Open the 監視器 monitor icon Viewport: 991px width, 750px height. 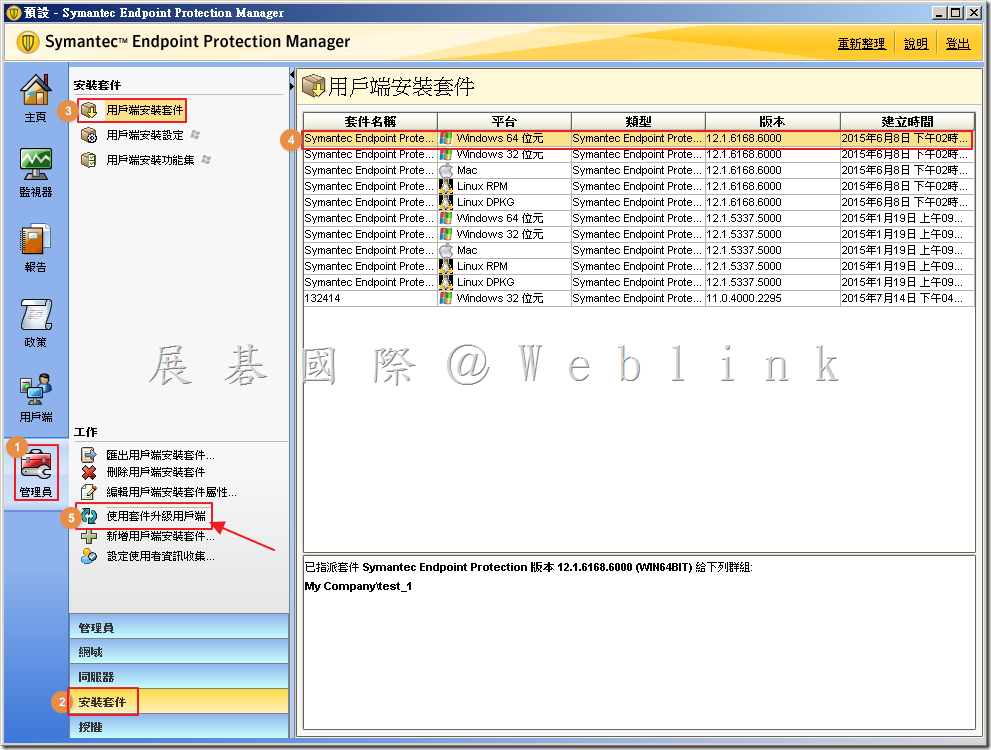35,172
